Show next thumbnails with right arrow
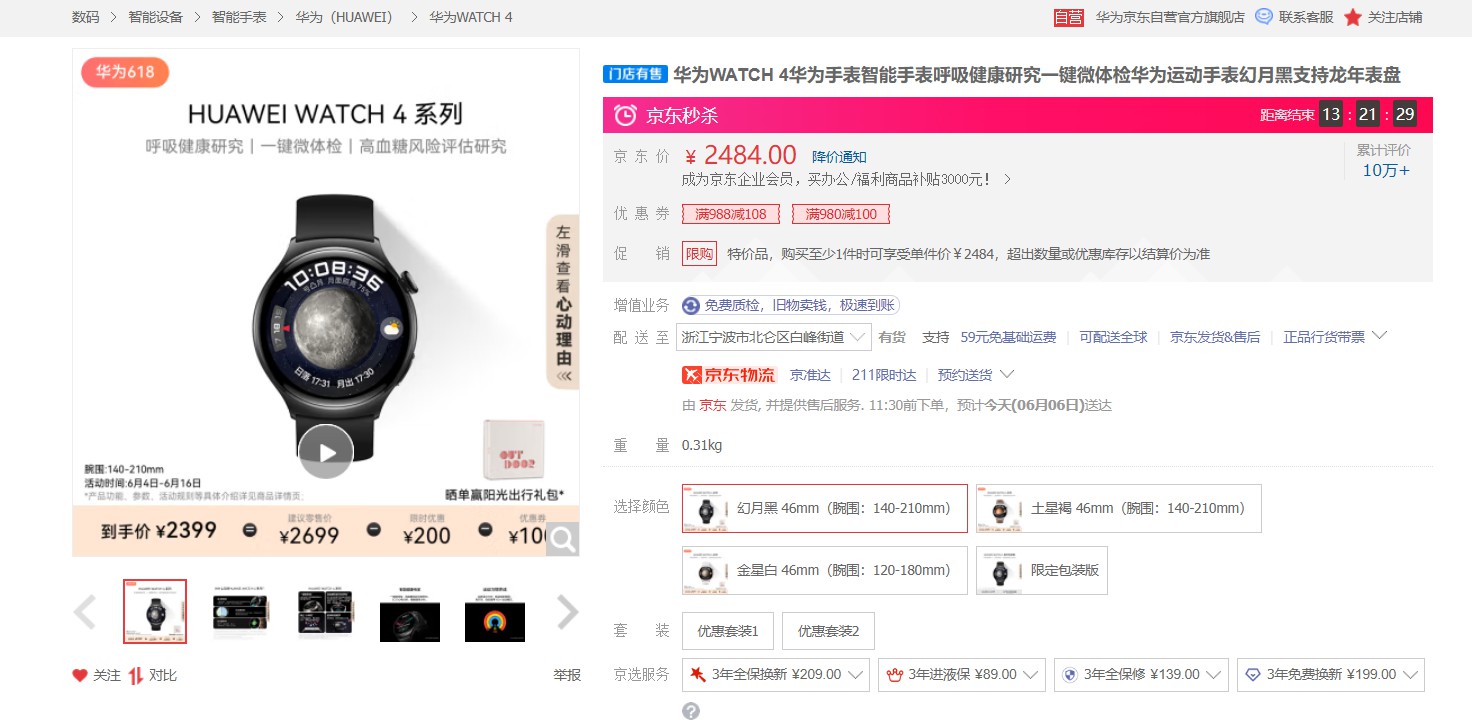 coord(567,612)
